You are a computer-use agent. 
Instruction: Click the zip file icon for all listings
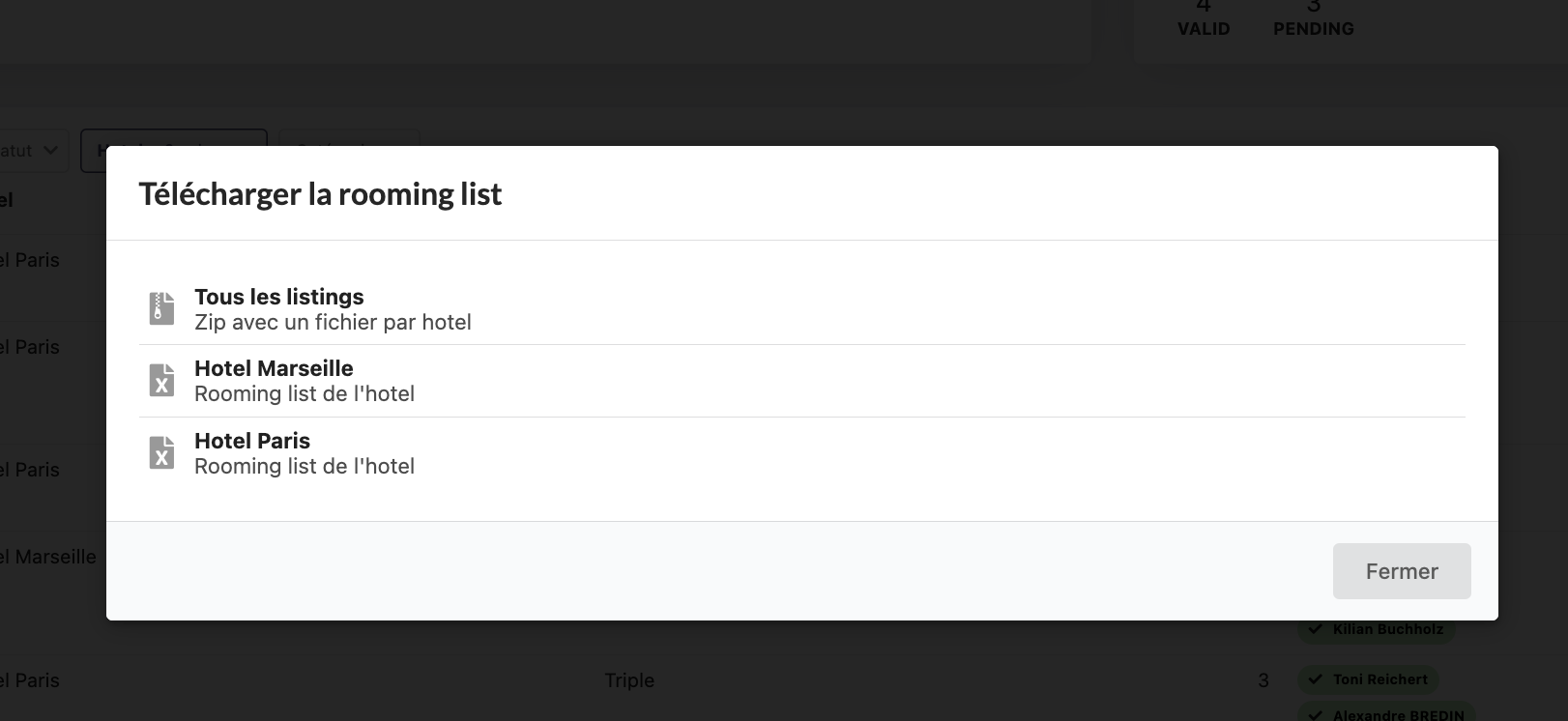161,308
